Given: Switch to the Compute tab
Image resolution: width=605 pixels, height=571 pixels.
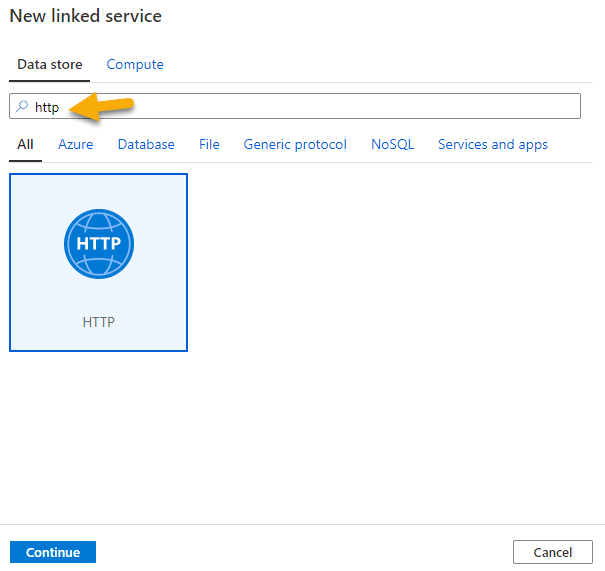Looking at the screenshot, I should (135, 64).
